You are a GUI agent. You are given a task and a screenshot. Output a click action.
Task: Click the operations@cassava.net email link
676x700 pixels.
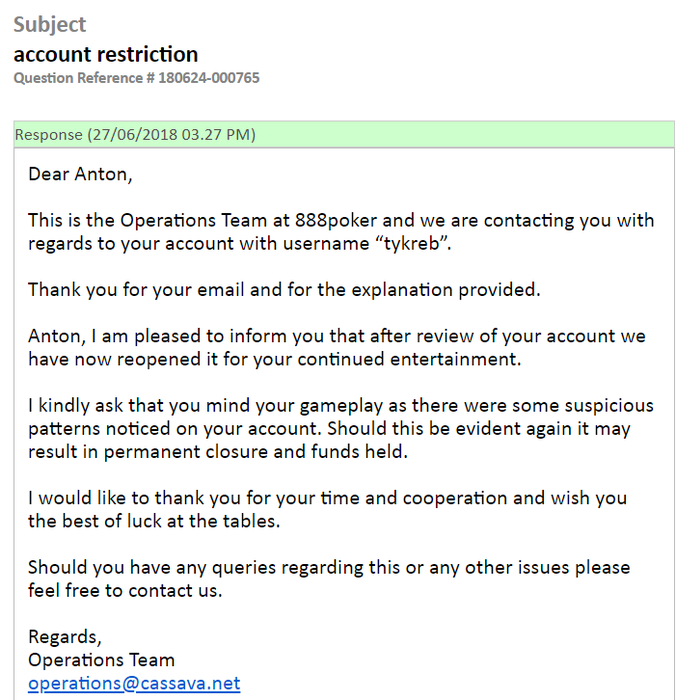point(134,684)
